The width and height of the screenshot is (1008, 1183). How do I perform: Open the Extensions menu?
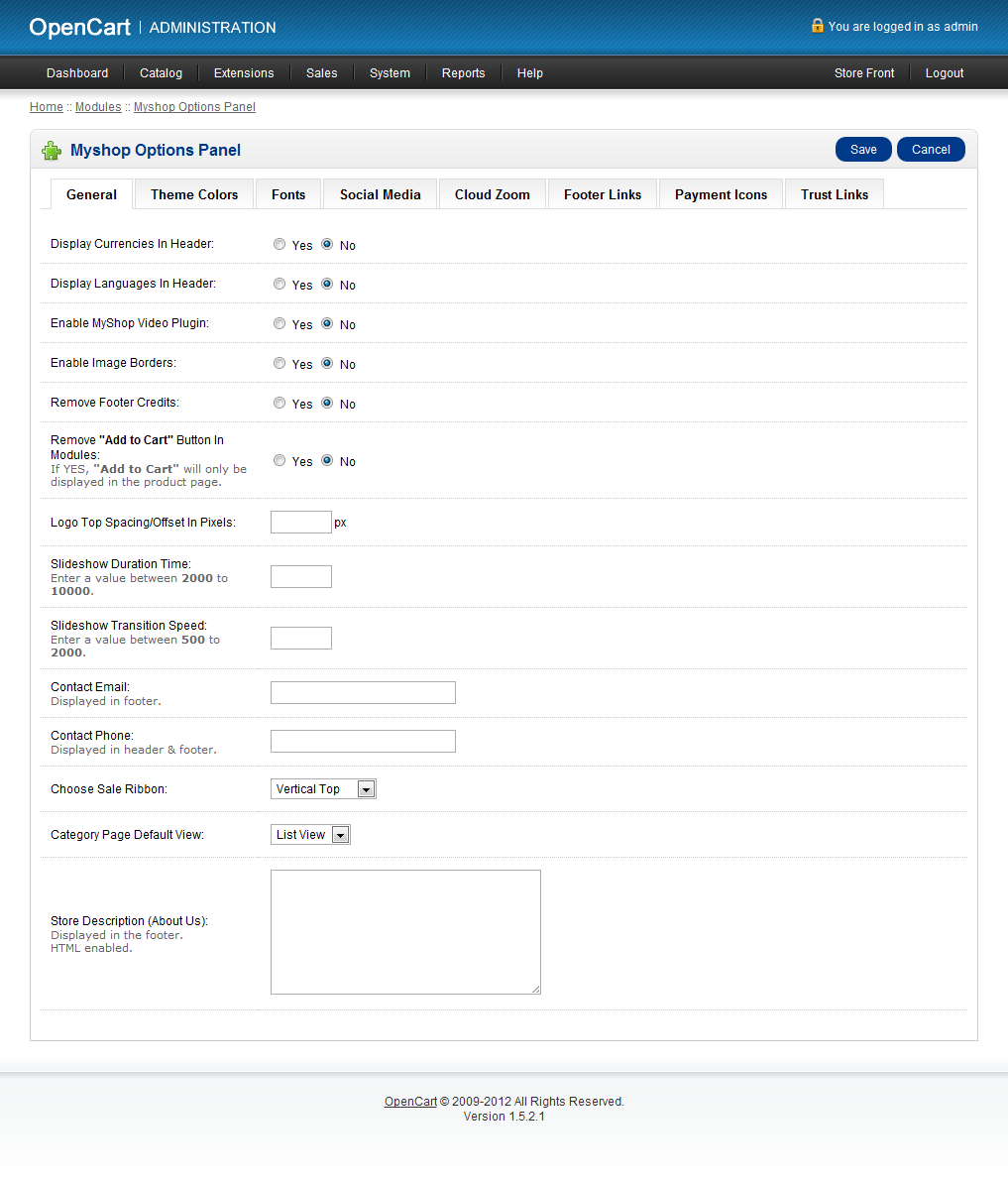click(244, 73)
